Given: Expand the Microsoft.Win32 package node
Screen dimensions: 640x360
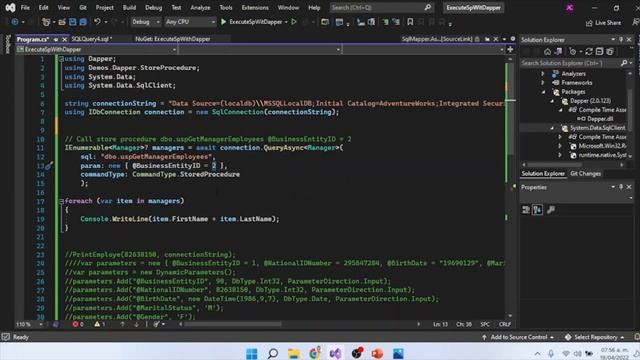Looking at the screenshot, I should [560, 146].
